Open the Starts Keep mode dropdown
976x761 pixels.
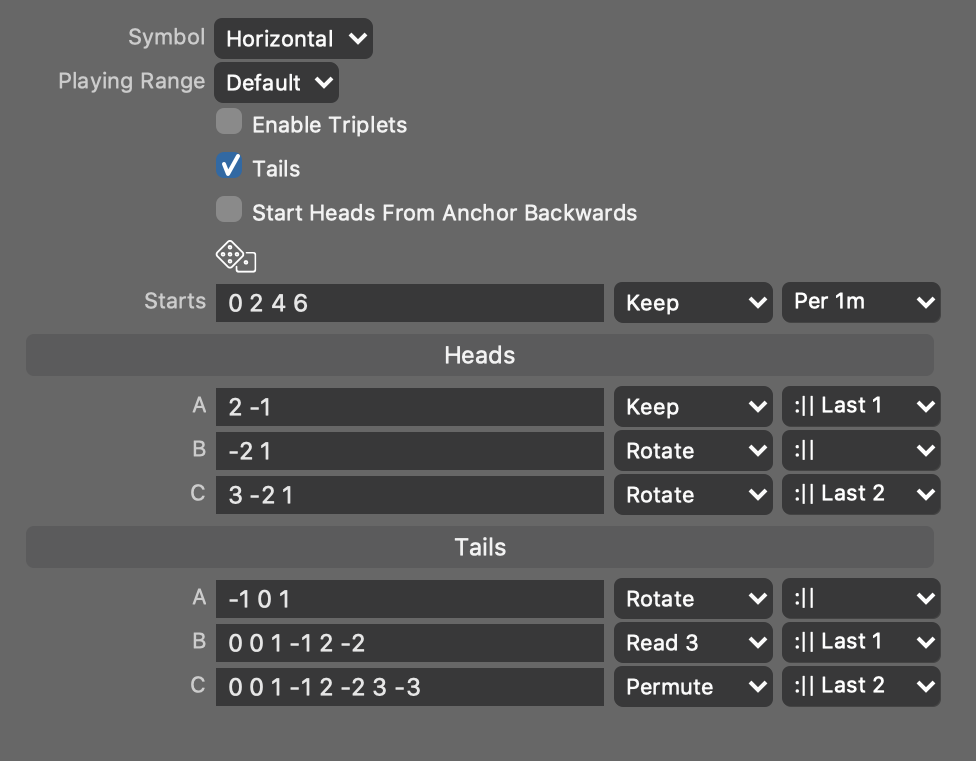point(693,302)
